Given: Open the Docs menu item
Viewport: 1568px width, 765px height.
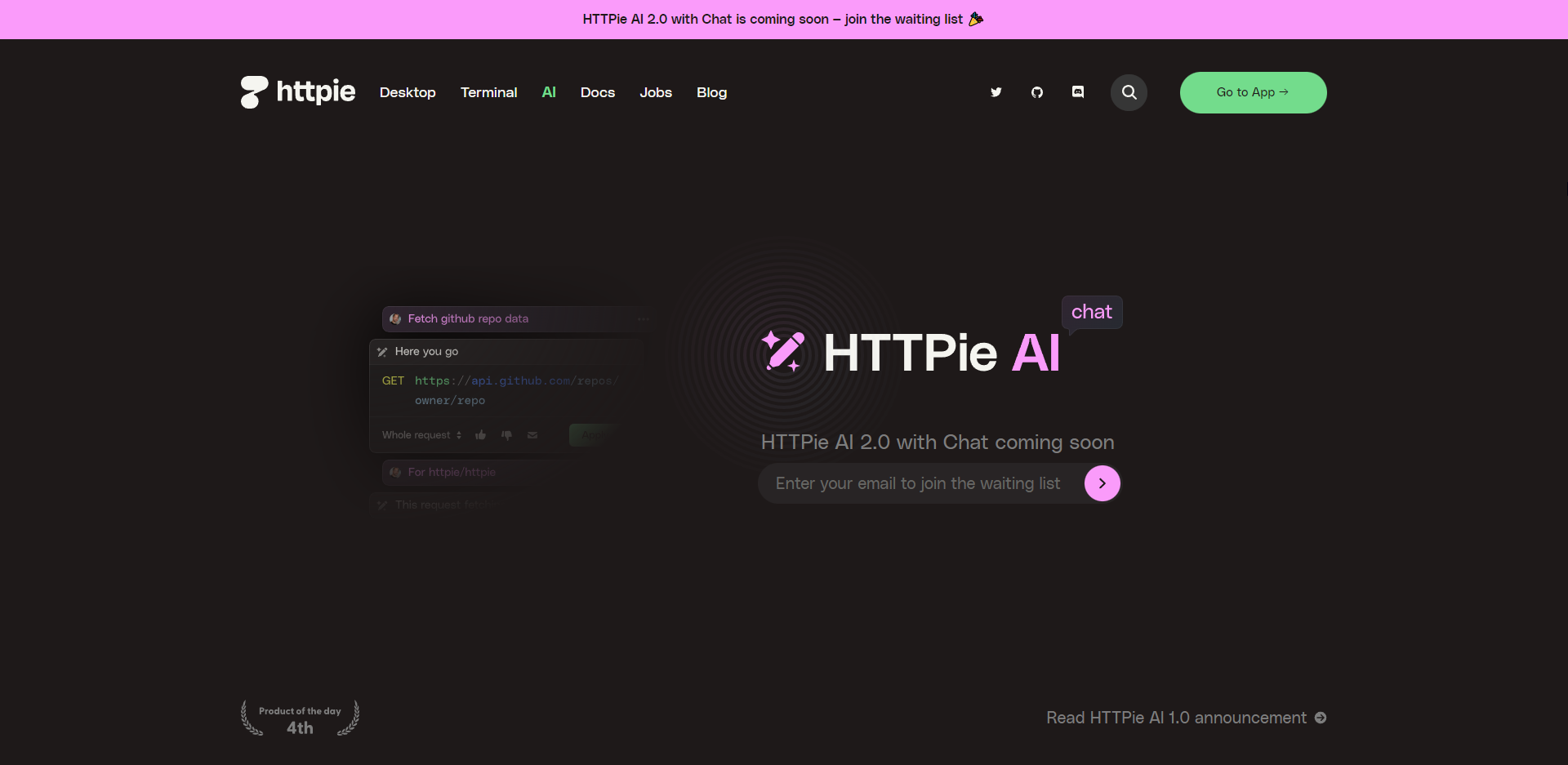Looking at the screenshot, I should point(598,92).
